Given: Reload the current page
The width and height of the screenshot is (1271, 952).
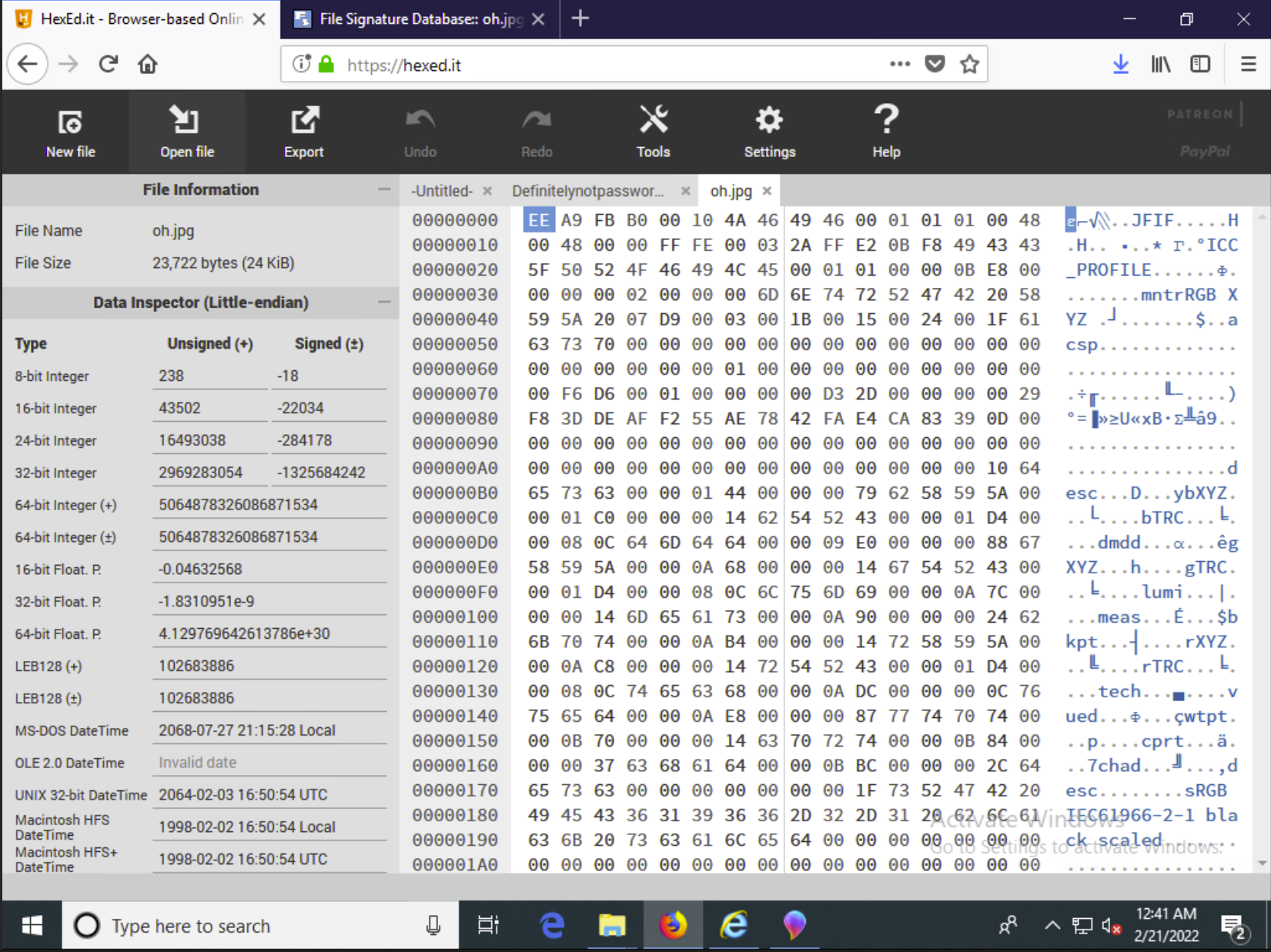Looking at the screenshot, I should tap(108, 64).
